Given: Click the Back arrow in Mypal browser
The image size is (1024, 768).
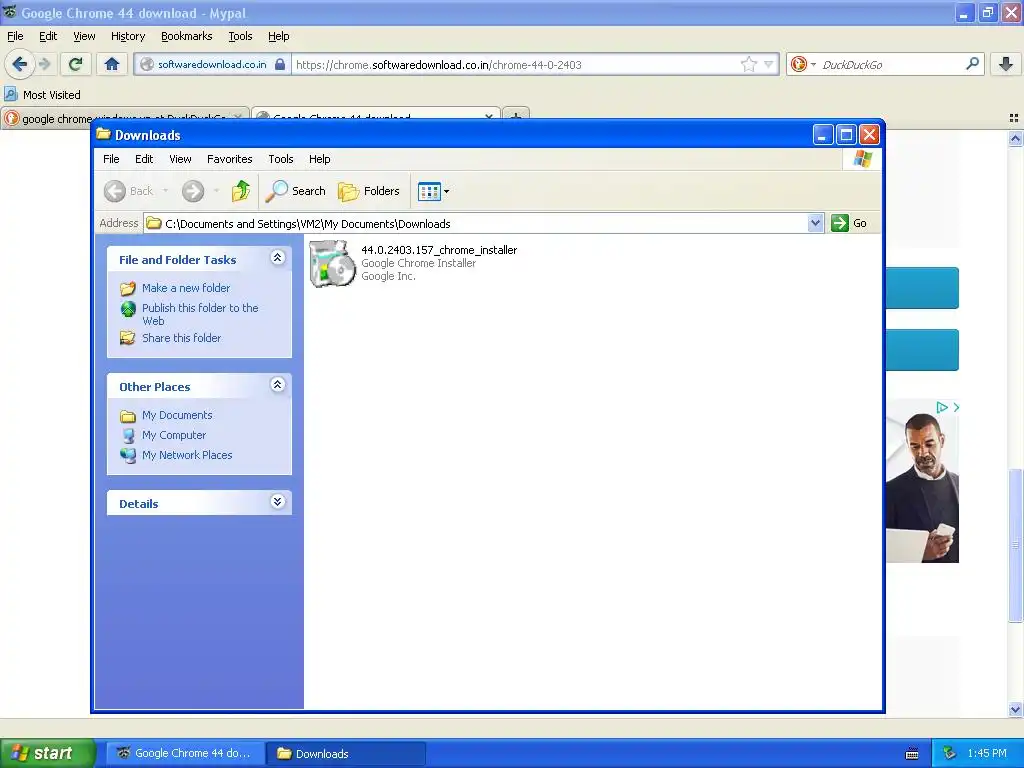Looking at the screenshot, I should (20, 64).
